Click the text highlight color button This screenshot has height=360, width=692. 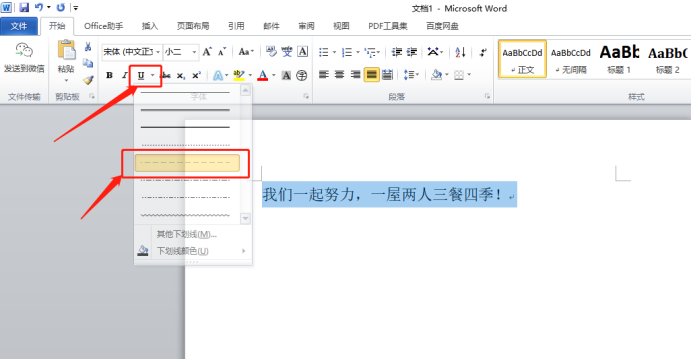click(x=239, y=75)
